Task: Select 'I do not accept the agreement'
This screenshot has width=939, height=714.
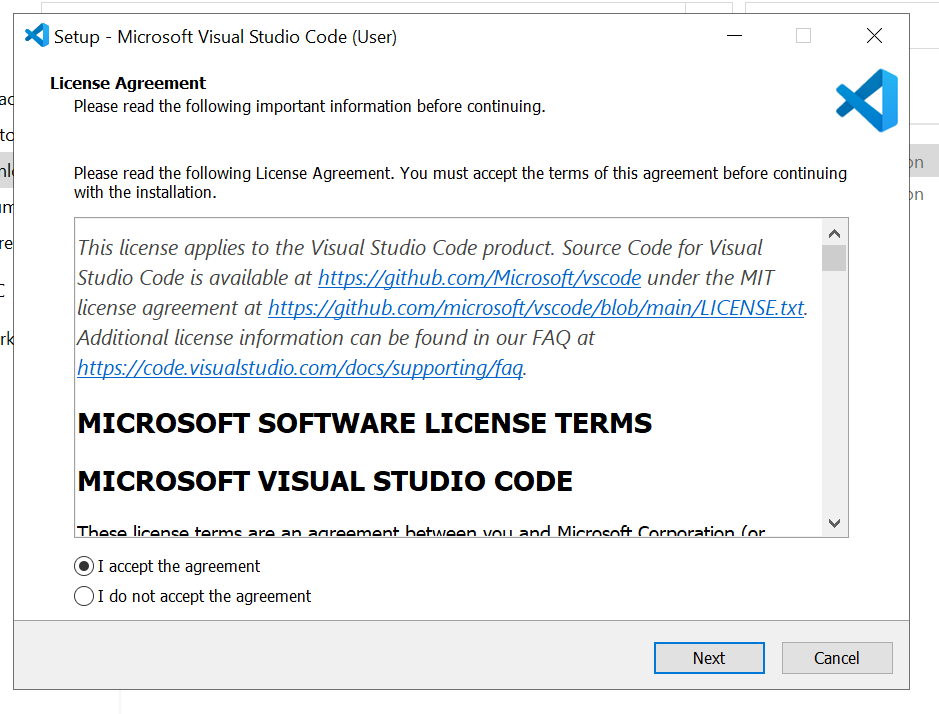Action: pyautogui.click(x=192, y=596)
